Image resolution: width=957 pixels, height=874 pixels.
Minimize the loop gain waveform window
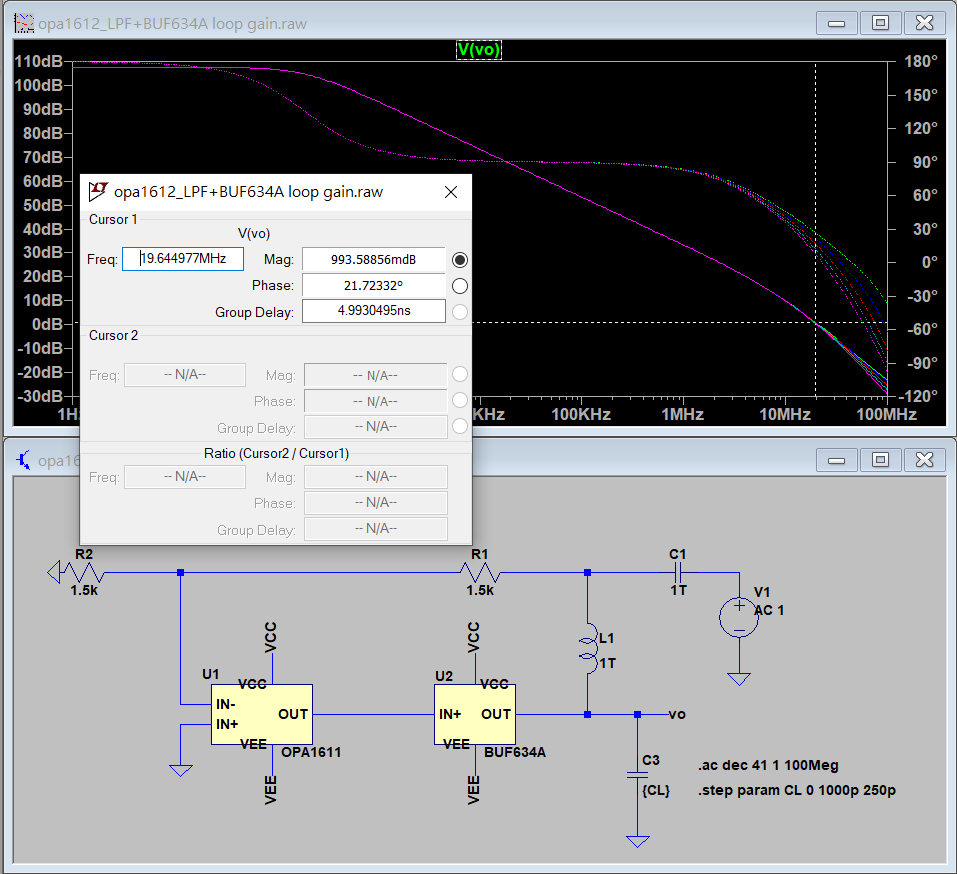coord(836,23)
